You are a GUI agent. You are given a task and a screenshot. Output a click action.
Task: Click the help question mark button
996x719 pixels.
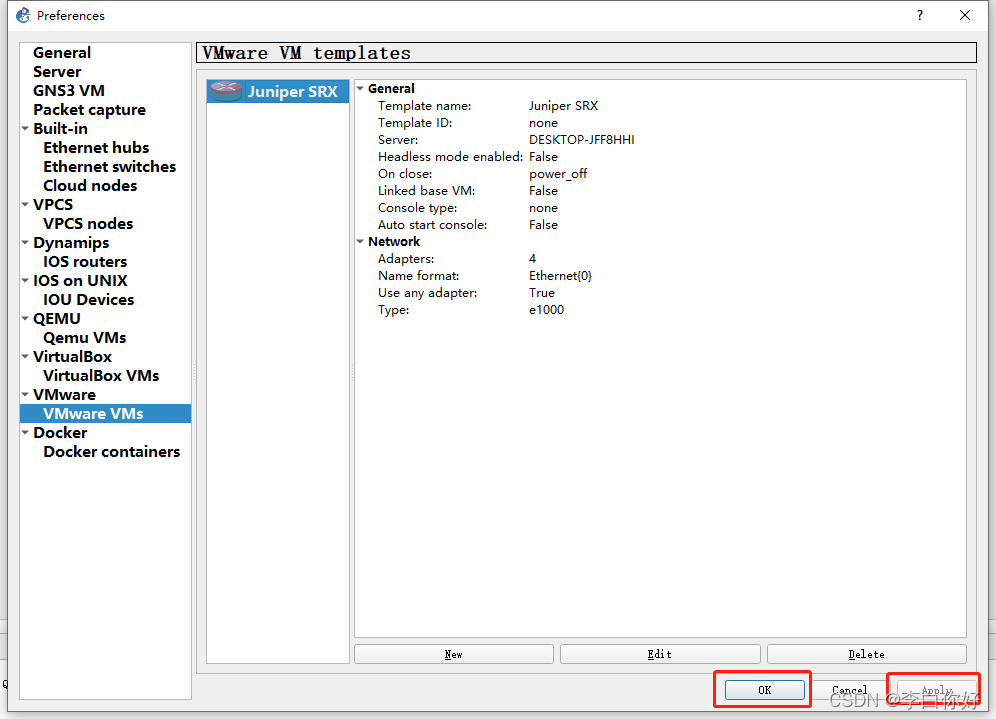919,15
